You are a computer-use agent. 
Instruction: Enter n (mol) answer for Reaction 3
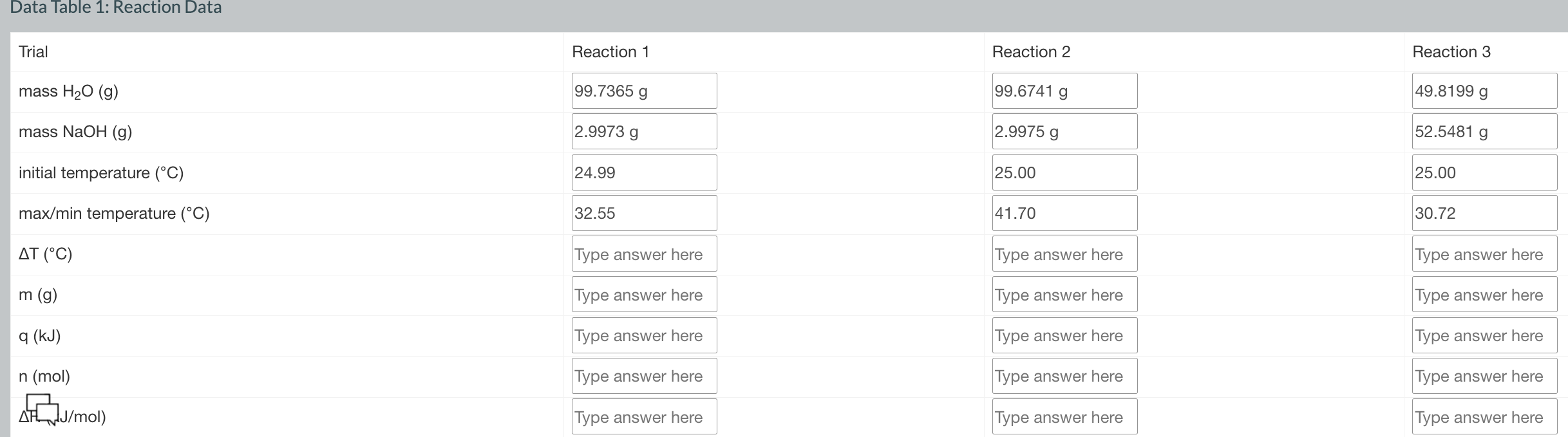(1484, 375)
